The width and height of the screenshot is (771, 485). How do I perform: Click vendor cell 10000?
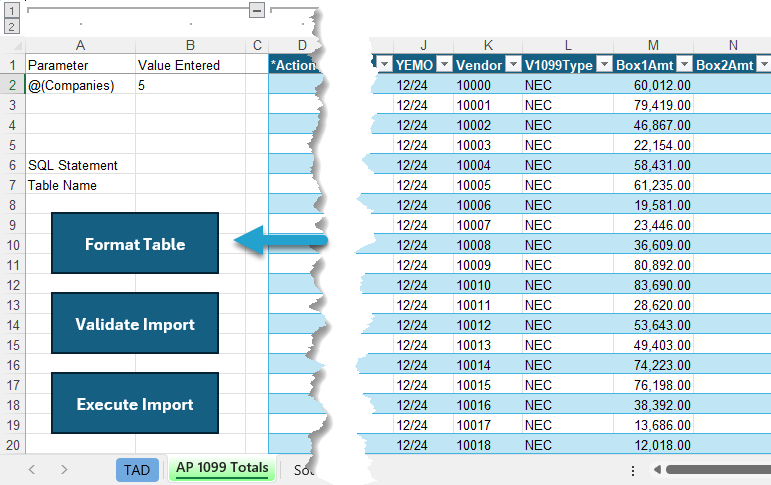488,85
